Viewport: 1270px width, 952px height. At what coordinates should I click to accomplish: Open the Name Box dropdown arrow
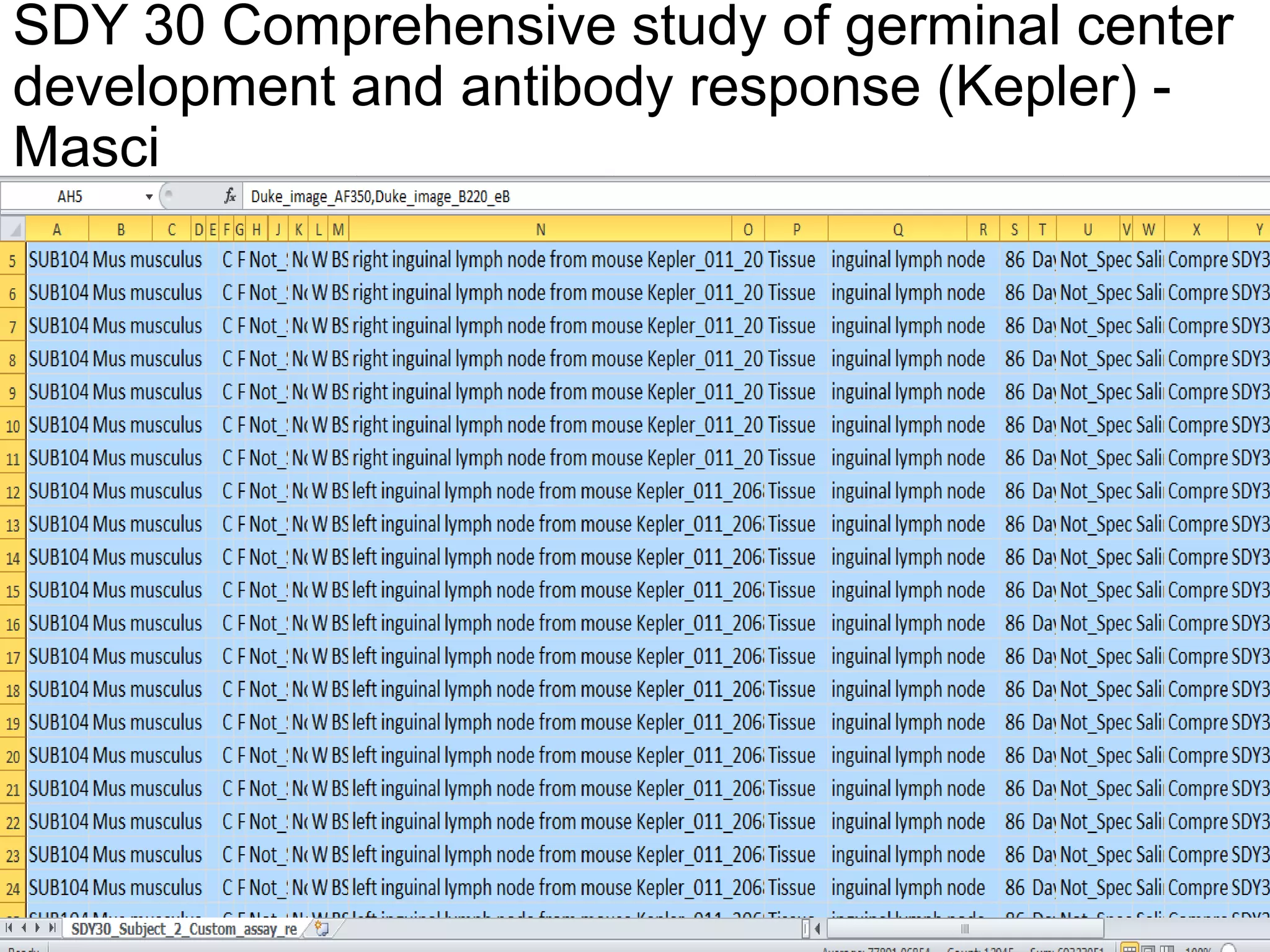[x=149, y=197]
